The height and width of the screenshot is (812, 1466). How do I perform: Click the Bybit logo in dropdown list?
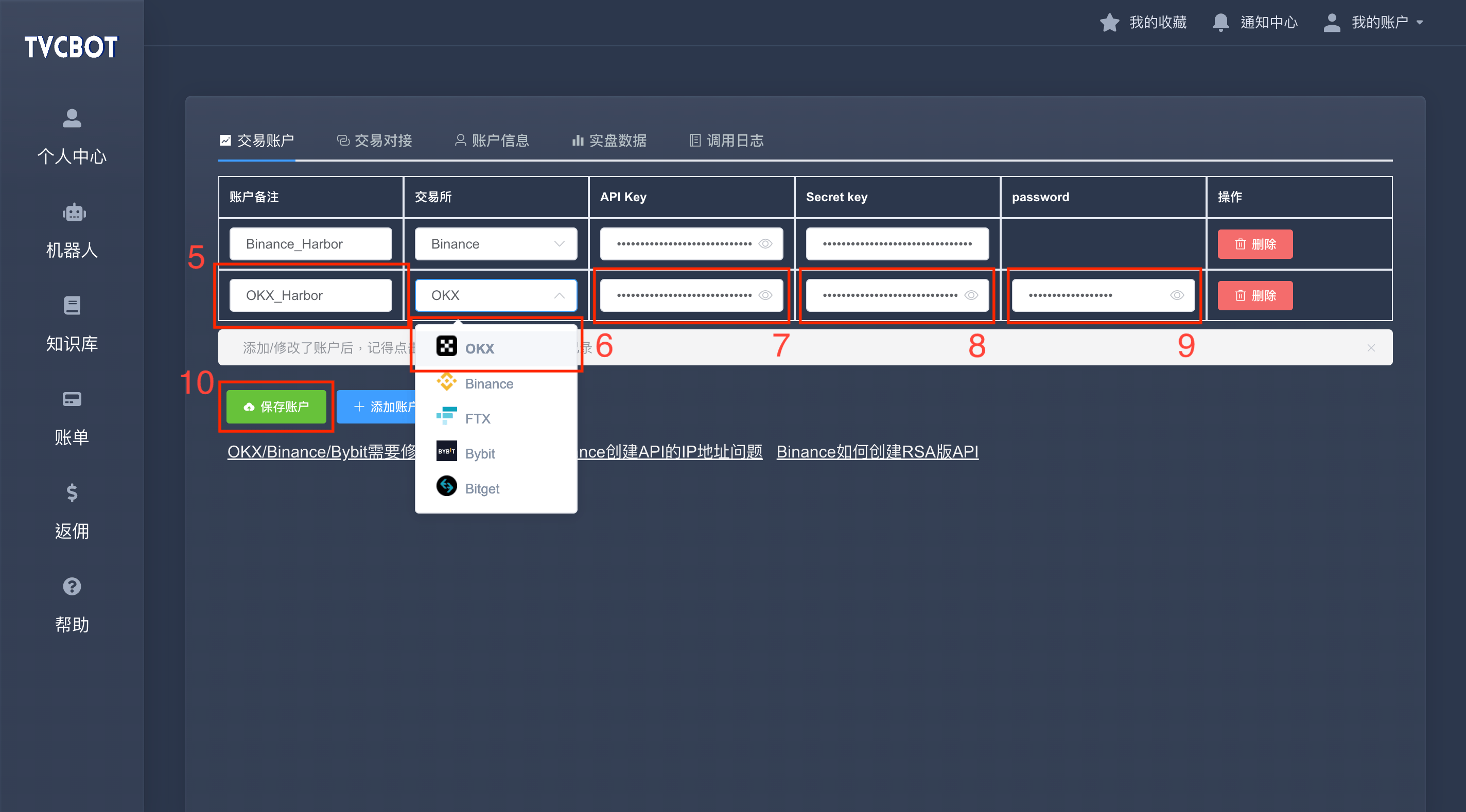447,451
